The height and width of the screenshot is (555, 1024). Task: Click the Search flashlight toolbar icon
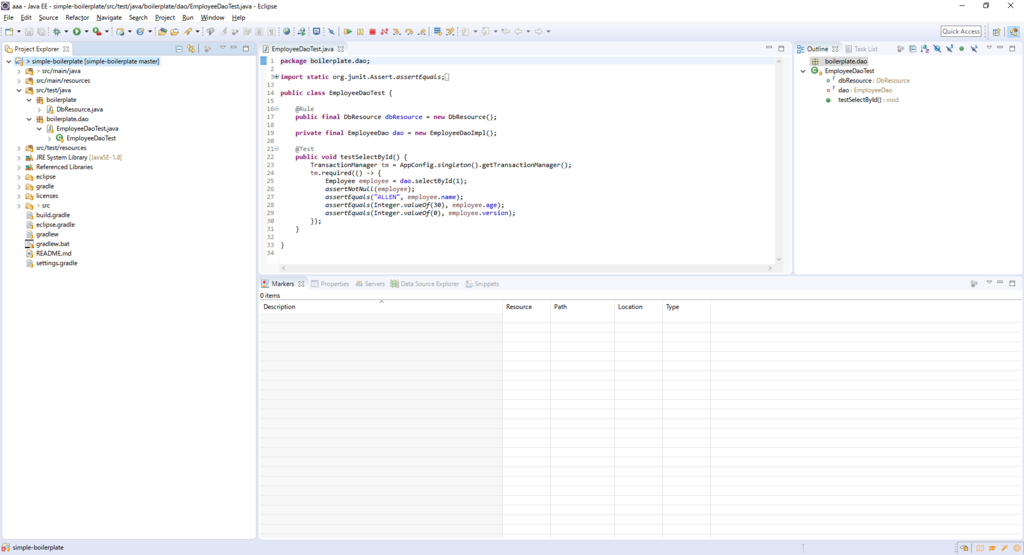point(187,31)
